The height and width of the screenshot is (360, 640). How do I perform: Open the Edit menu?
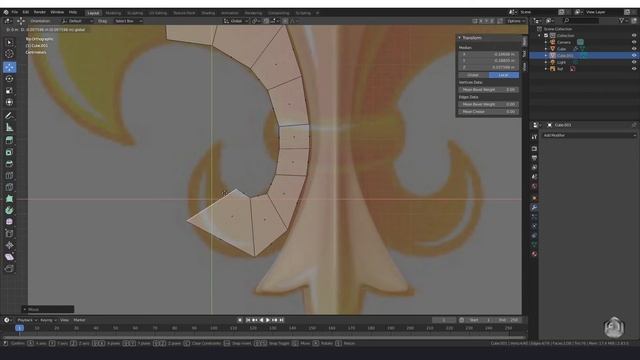click(26, 12)
